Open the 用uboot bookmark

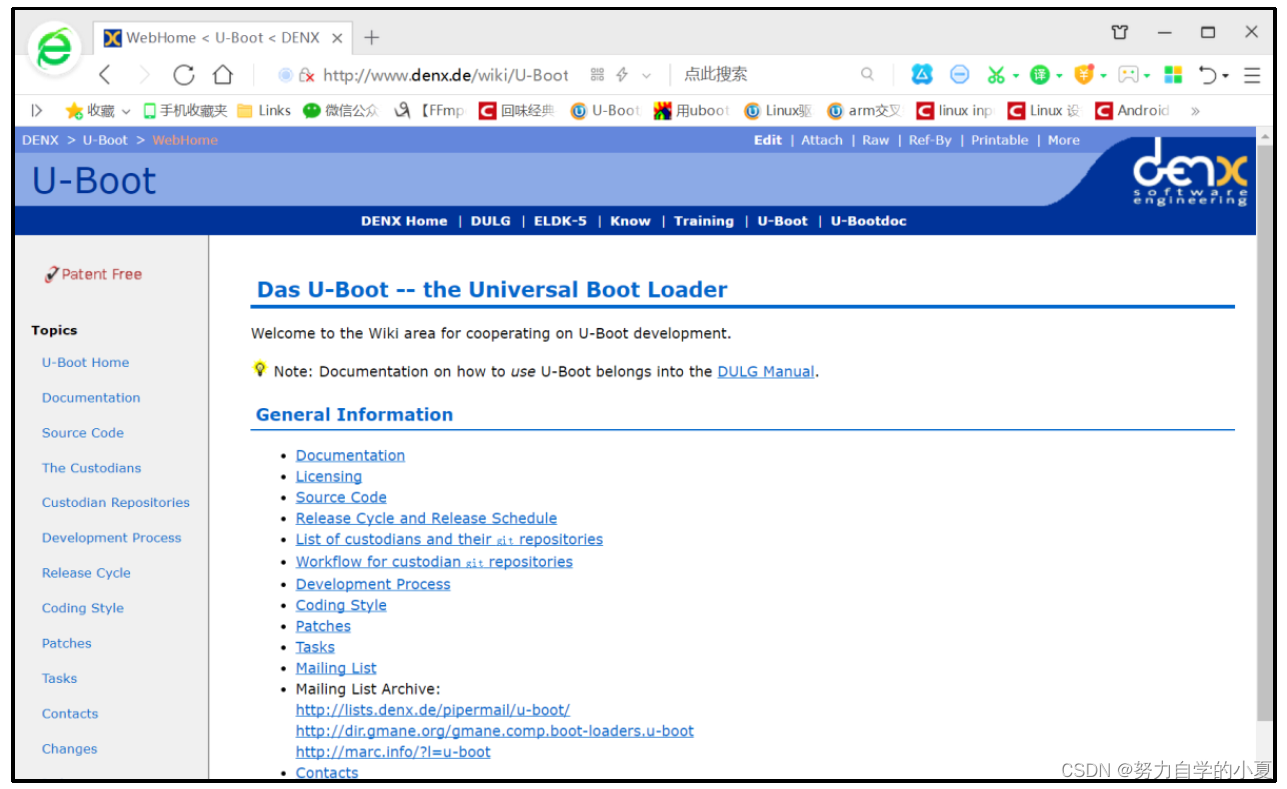(x=692, y=111)
